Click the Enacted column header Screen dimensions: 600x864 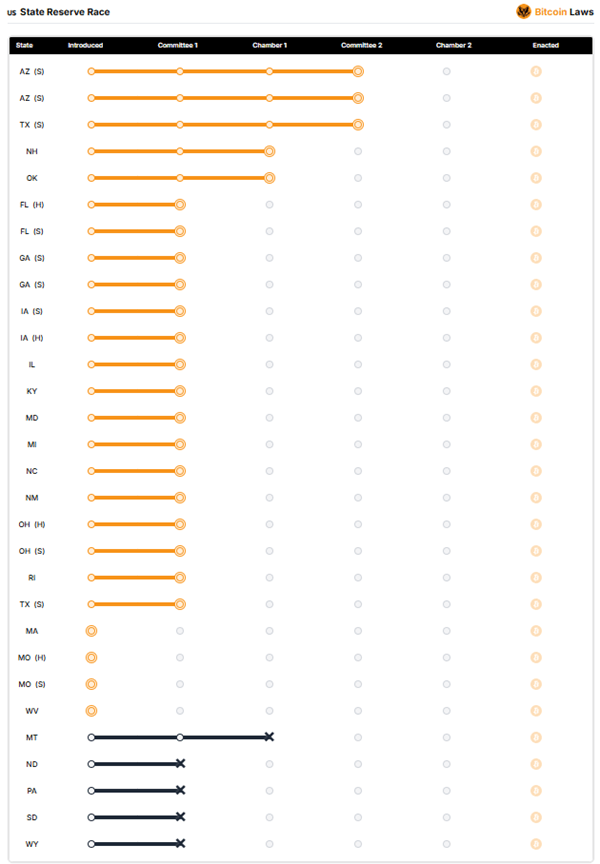[x=545, y=45]
